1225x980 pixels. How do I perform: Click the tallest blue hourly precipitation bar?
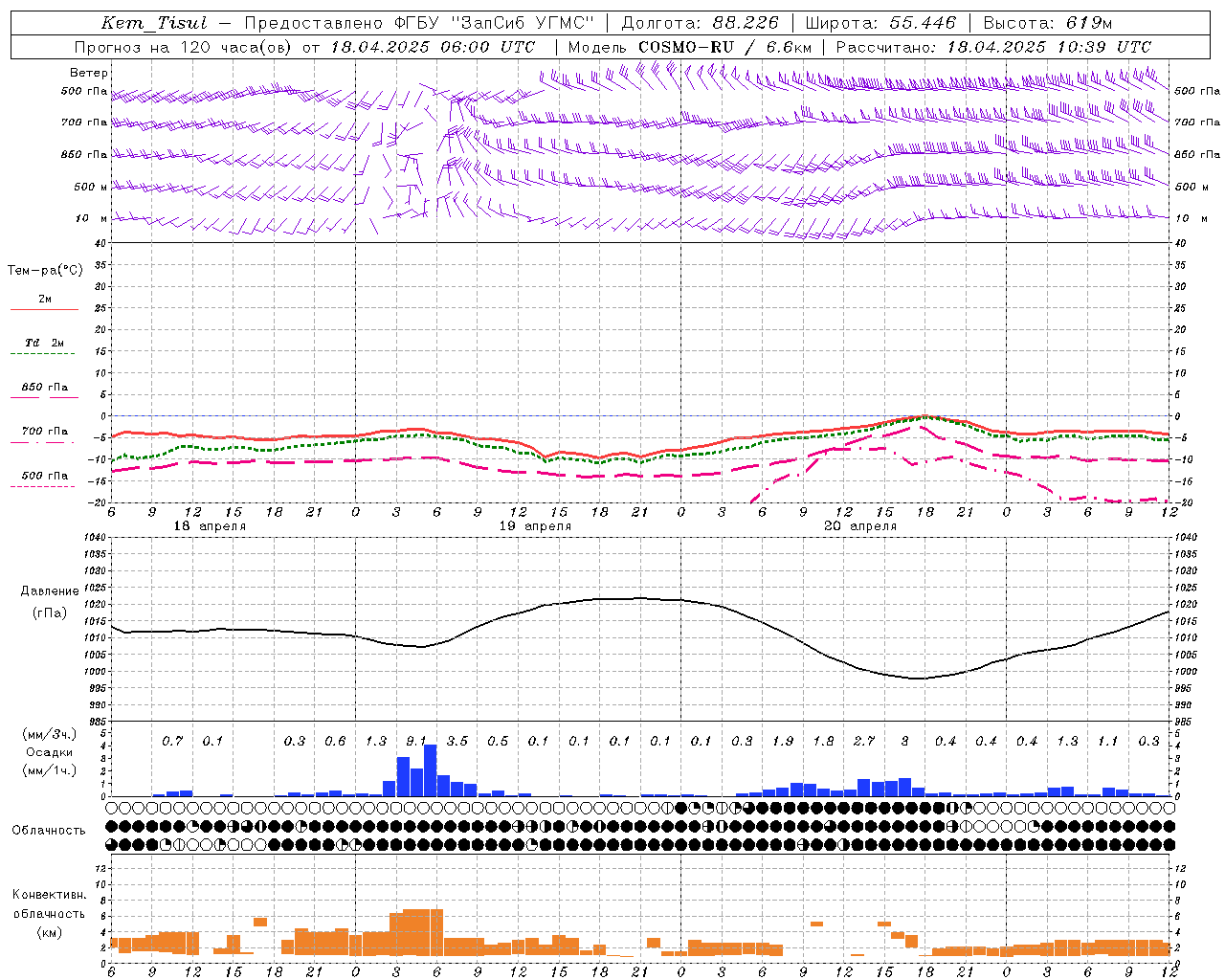pyautogui.click(x=431, y=770)
